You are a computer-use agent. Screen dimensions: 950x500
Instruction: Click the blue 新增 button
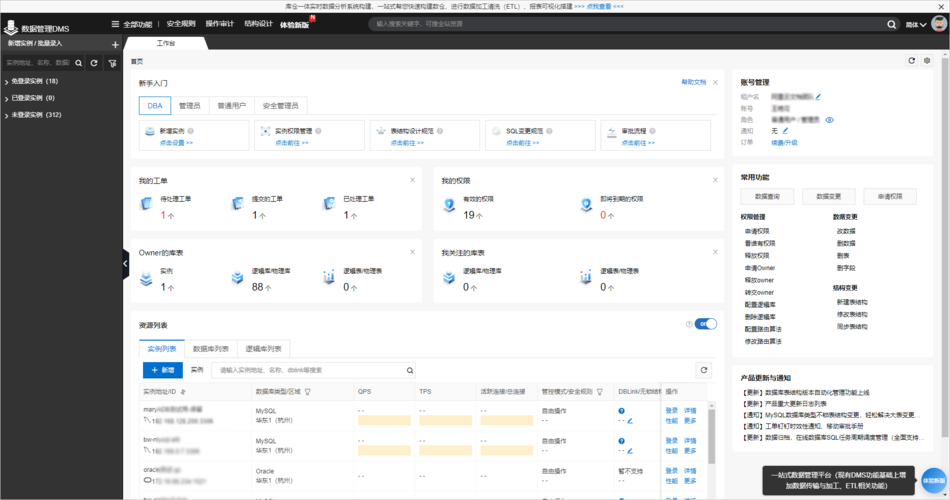coord(162,370)
